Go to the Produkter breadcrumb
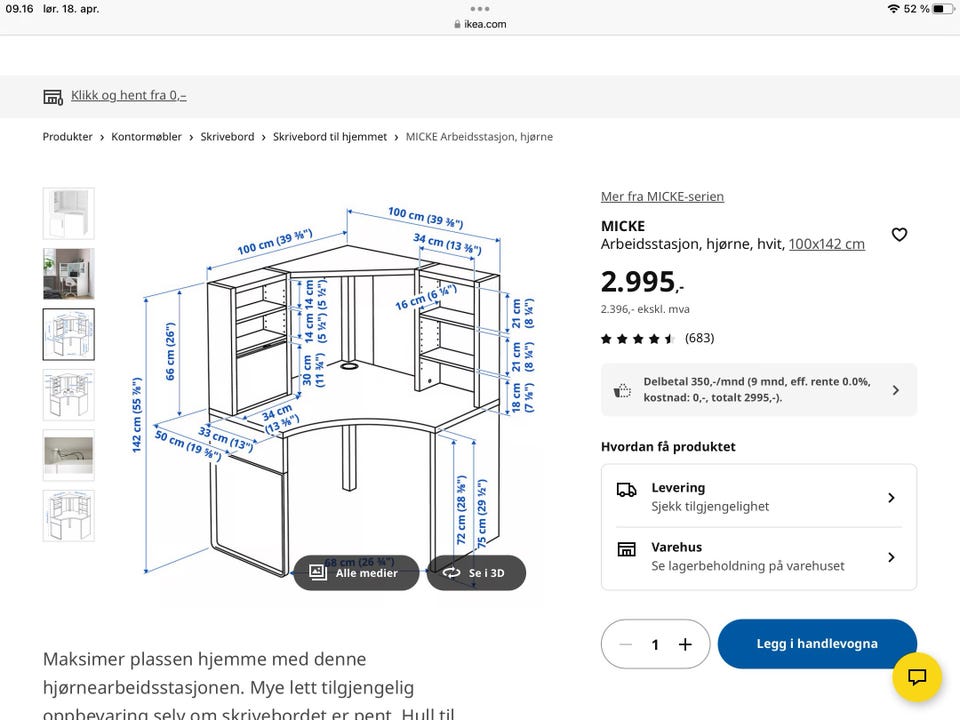 tap(67, 137)
